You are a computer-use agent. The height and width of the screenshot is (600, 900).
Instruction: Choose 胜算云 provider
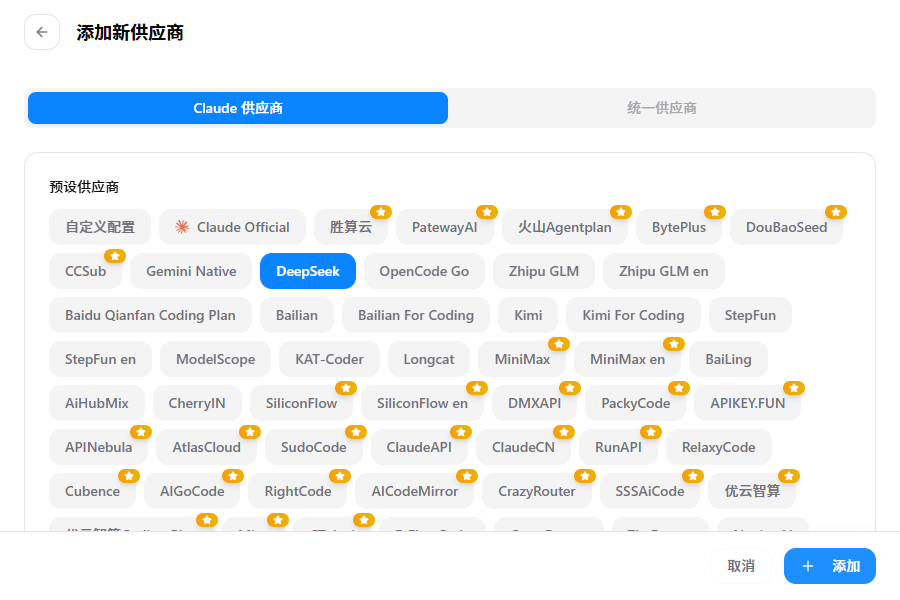pyautogui.click(x=351, y=227)
